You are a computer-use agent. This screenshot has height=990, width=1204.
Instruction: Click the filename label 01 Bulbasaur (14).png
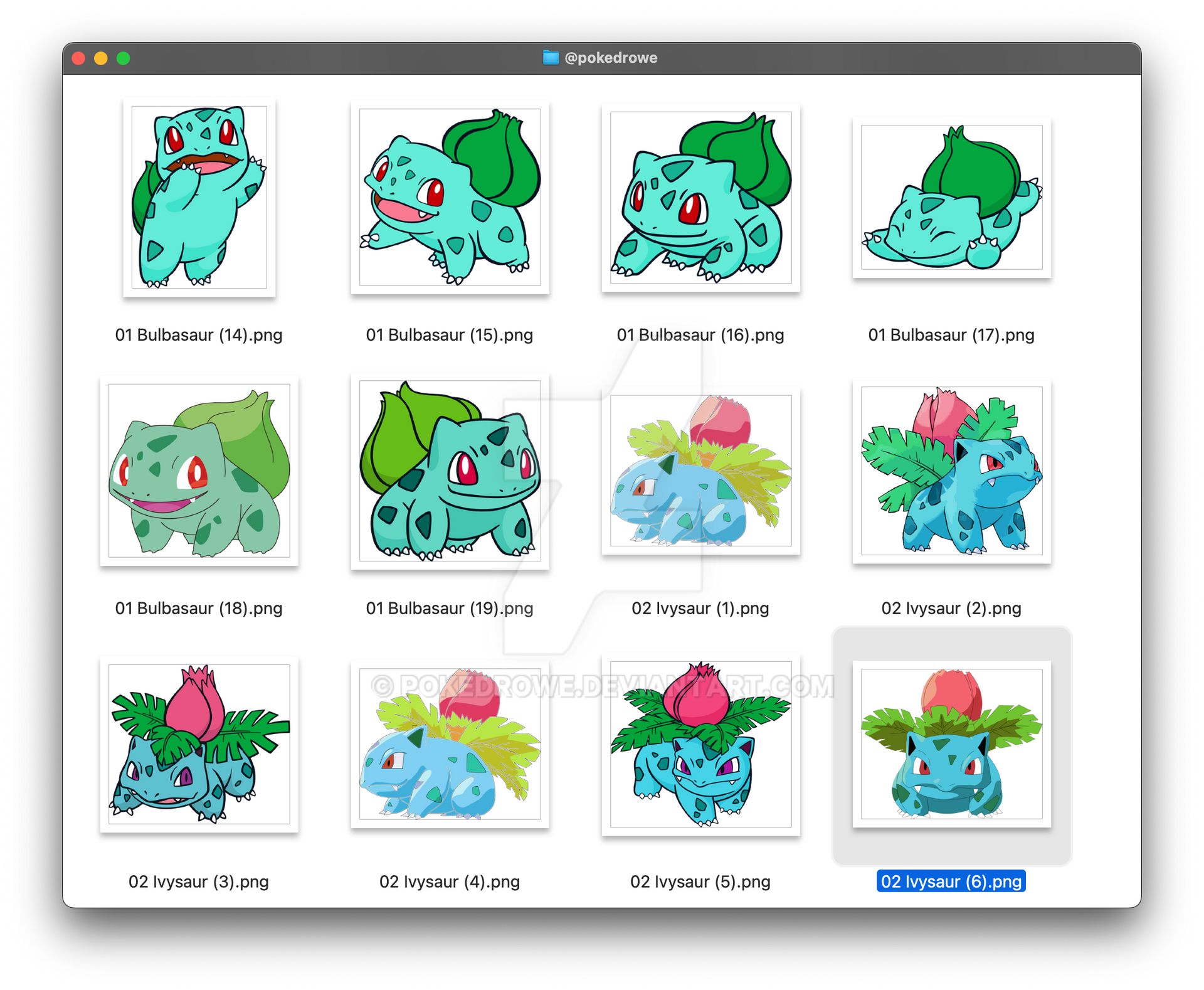[199, 335]
